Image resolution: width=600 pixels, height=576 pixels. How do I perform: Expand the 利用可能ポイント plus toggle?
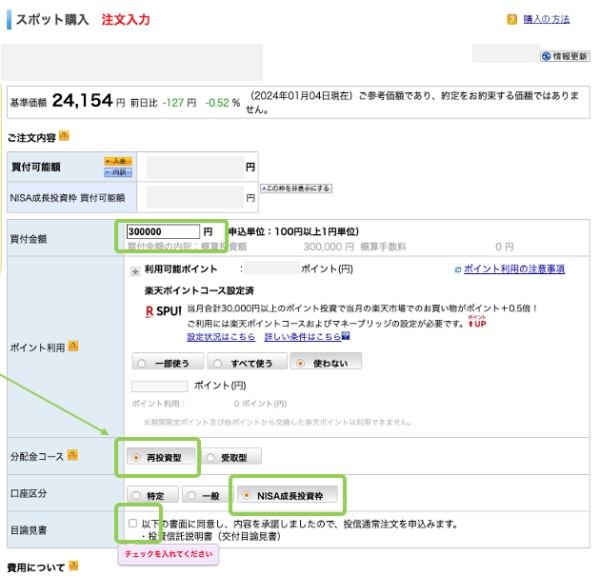tap(135, 269)
